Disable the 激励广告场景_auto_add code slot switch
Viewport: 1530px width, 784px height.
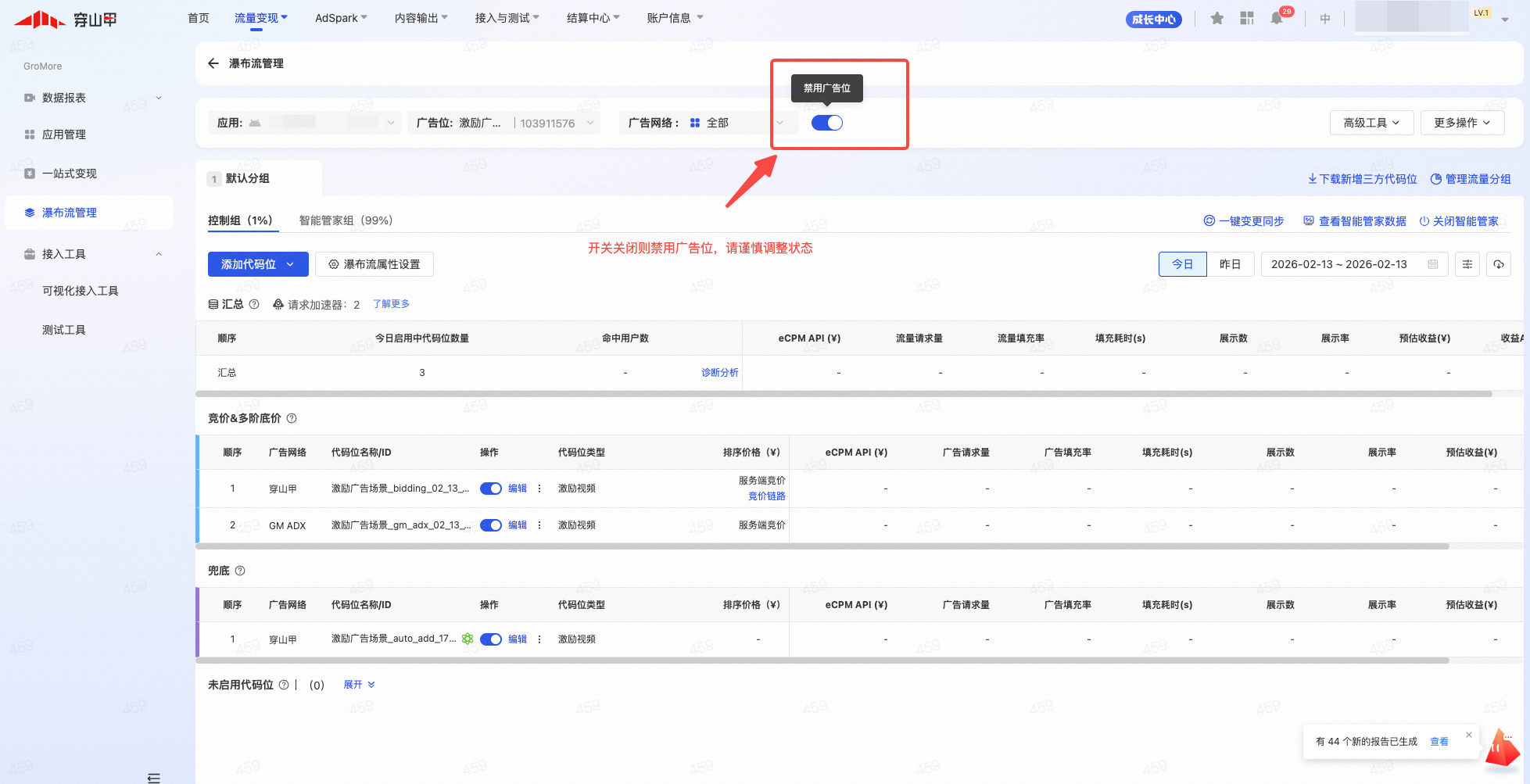[x=491, y=639]
